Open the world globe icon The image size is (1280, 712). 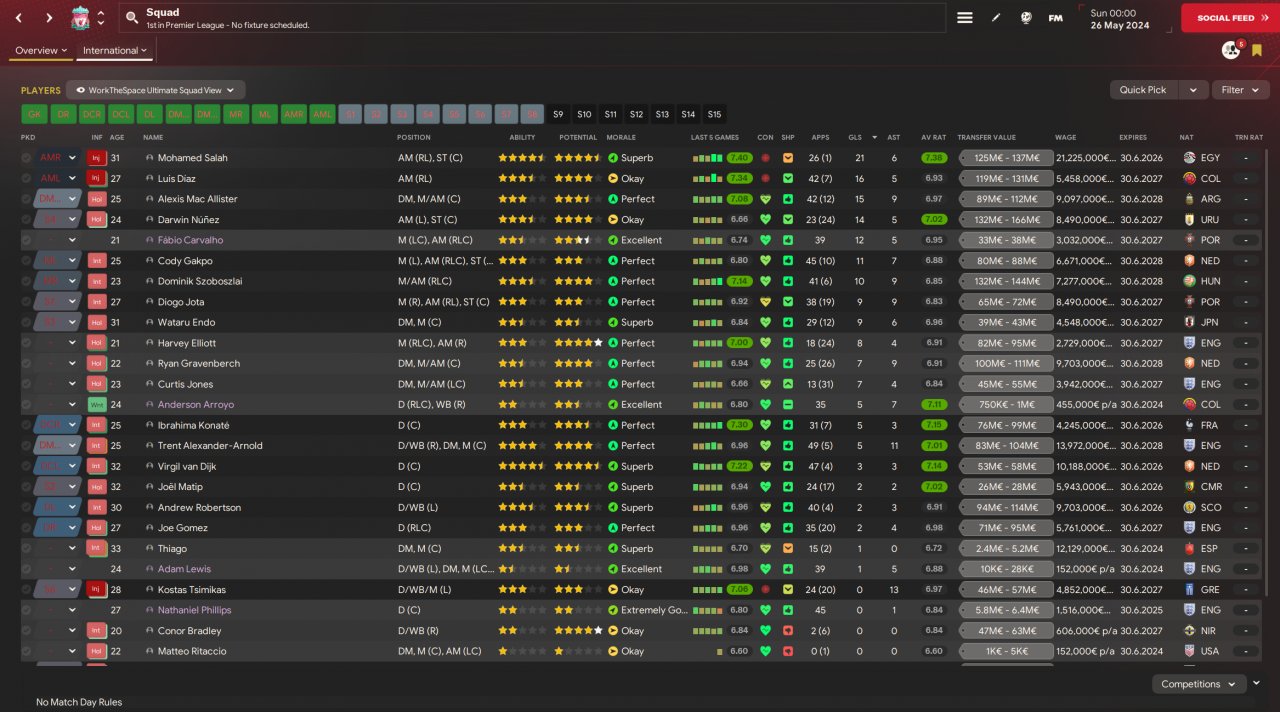[1026, 18]
